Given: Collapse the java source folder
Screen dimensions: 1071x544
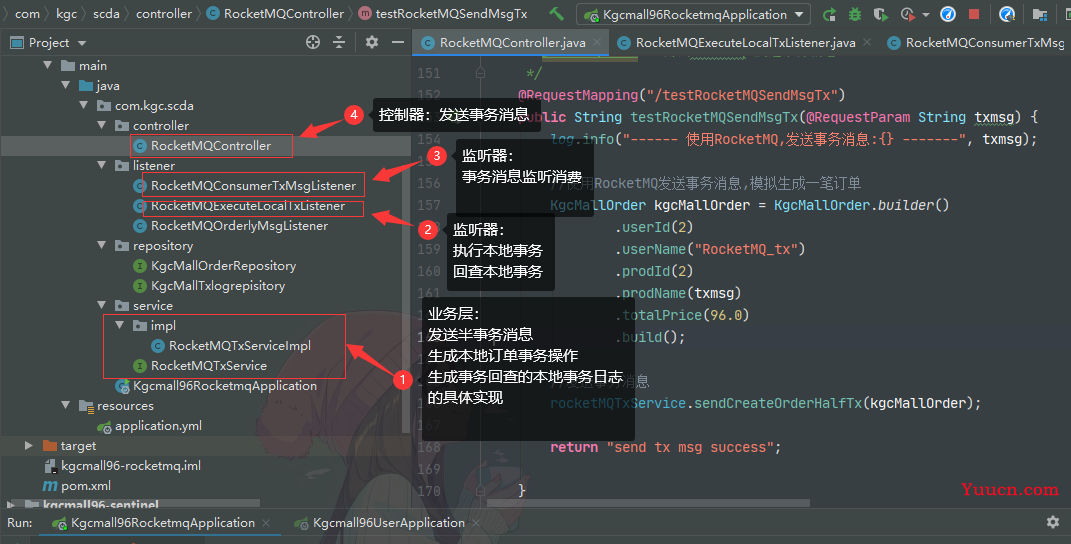Looking at the screenshot, I should pyautogui.click(x=66, y=85).
